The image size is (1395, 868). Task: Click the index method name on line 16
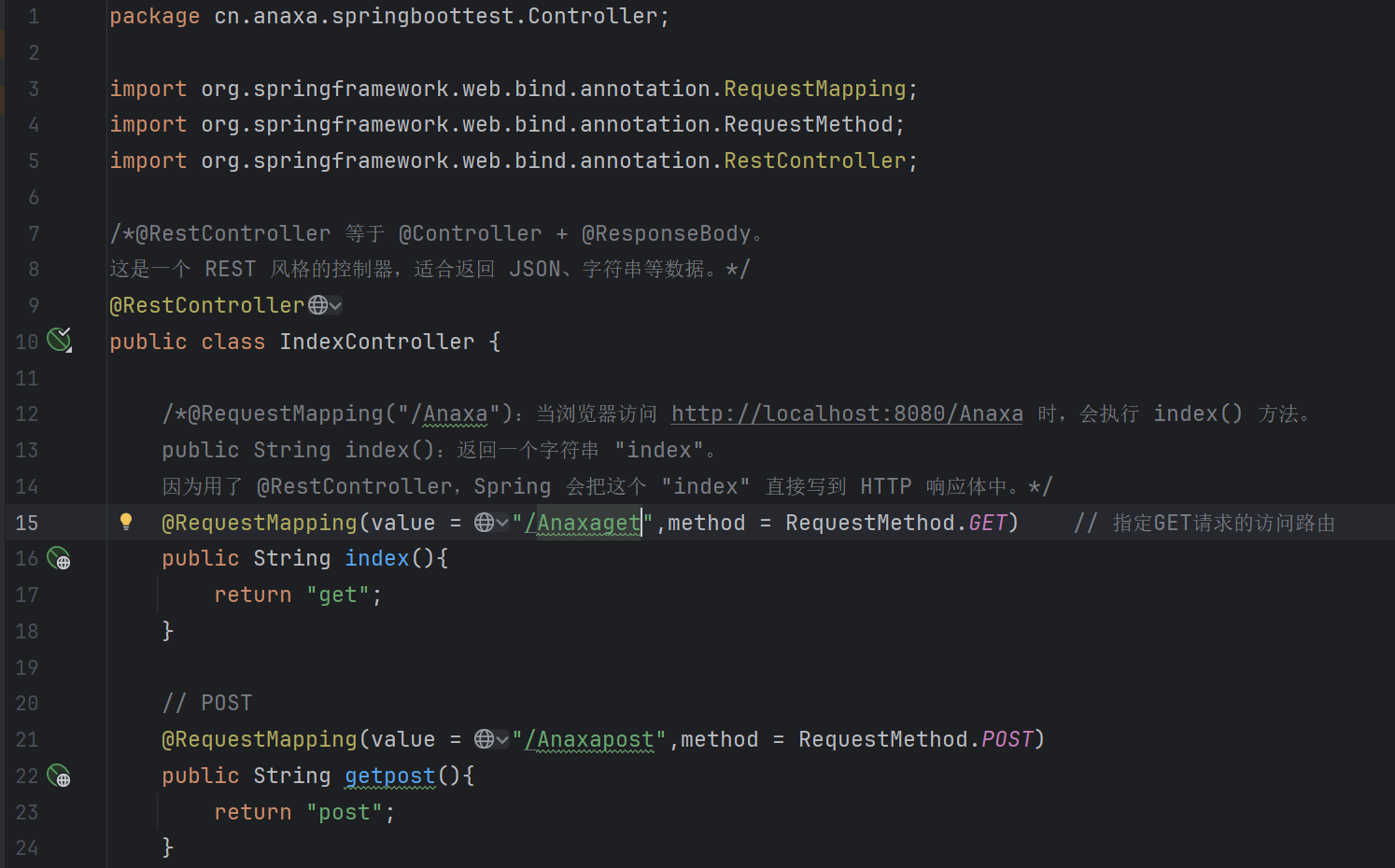[x=377, y=558]
